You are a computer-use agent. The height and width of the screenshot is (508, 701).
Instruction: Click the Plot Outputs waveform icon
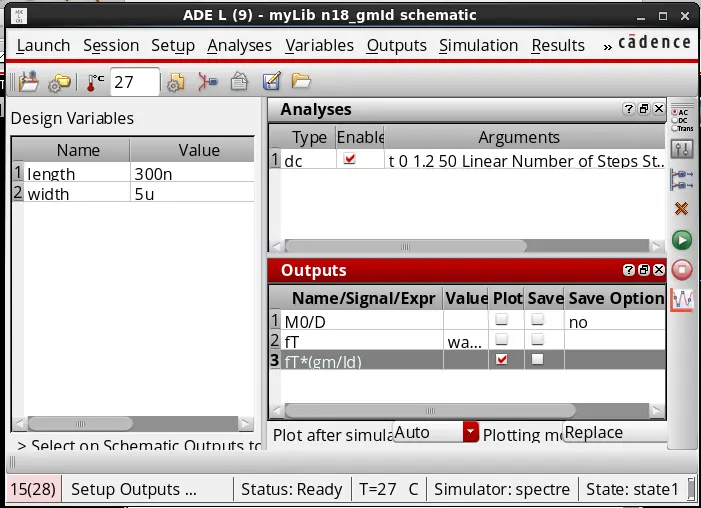coord(682,299)
